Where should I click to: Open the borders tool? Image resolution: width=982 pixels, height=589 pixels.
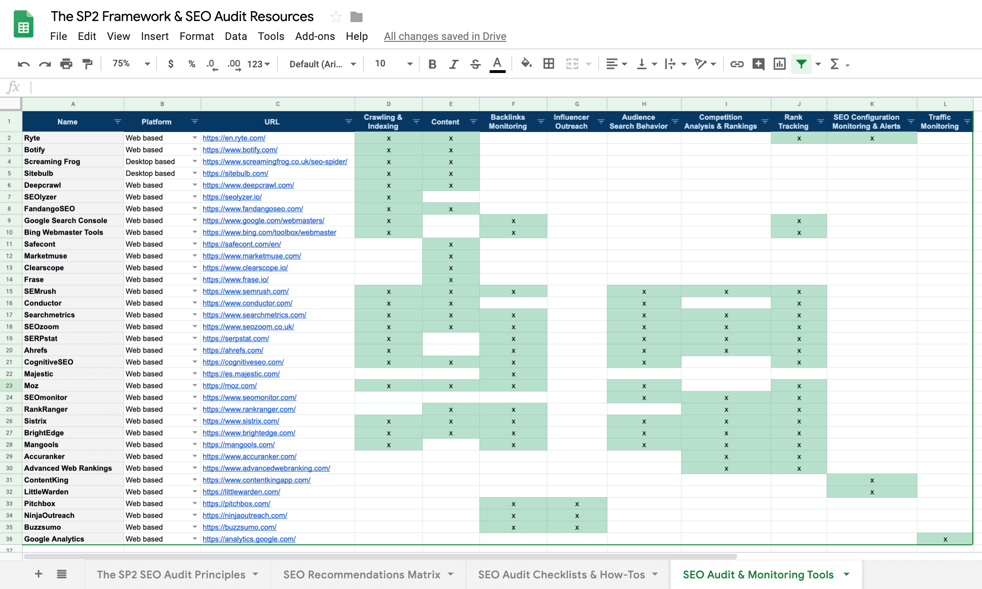point(549,63)
